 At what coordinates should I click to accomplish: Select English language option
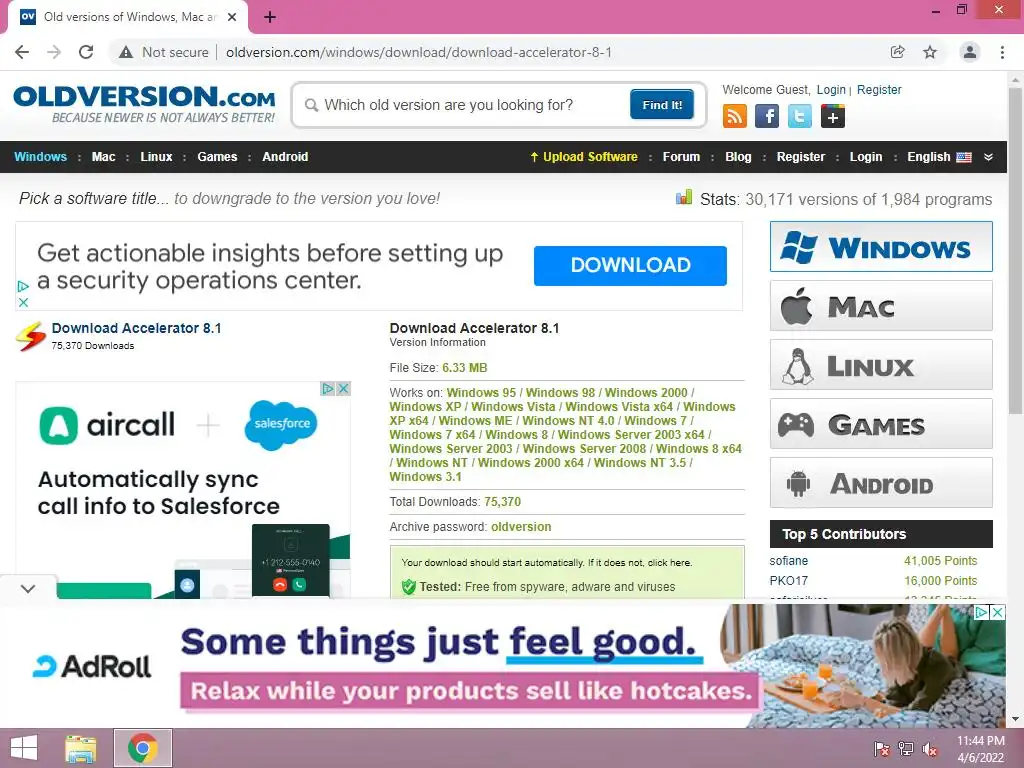[x=939, y=157]
